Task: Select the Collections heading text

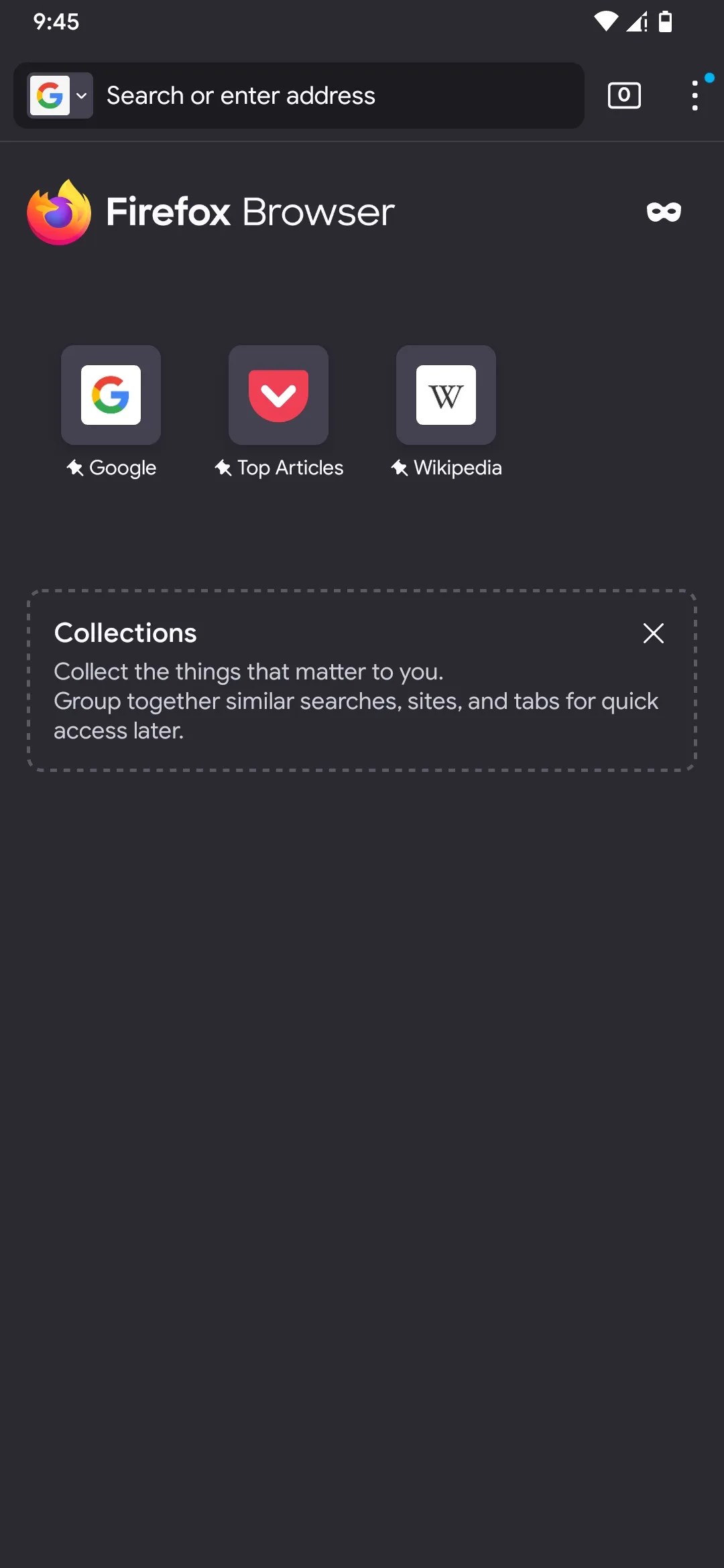Action: click(125, 632)
